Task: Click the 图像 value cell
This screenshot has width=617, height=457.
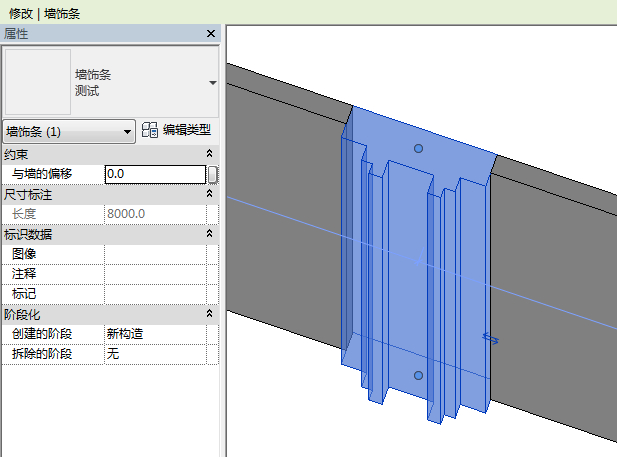Action: tap(155, 254)
